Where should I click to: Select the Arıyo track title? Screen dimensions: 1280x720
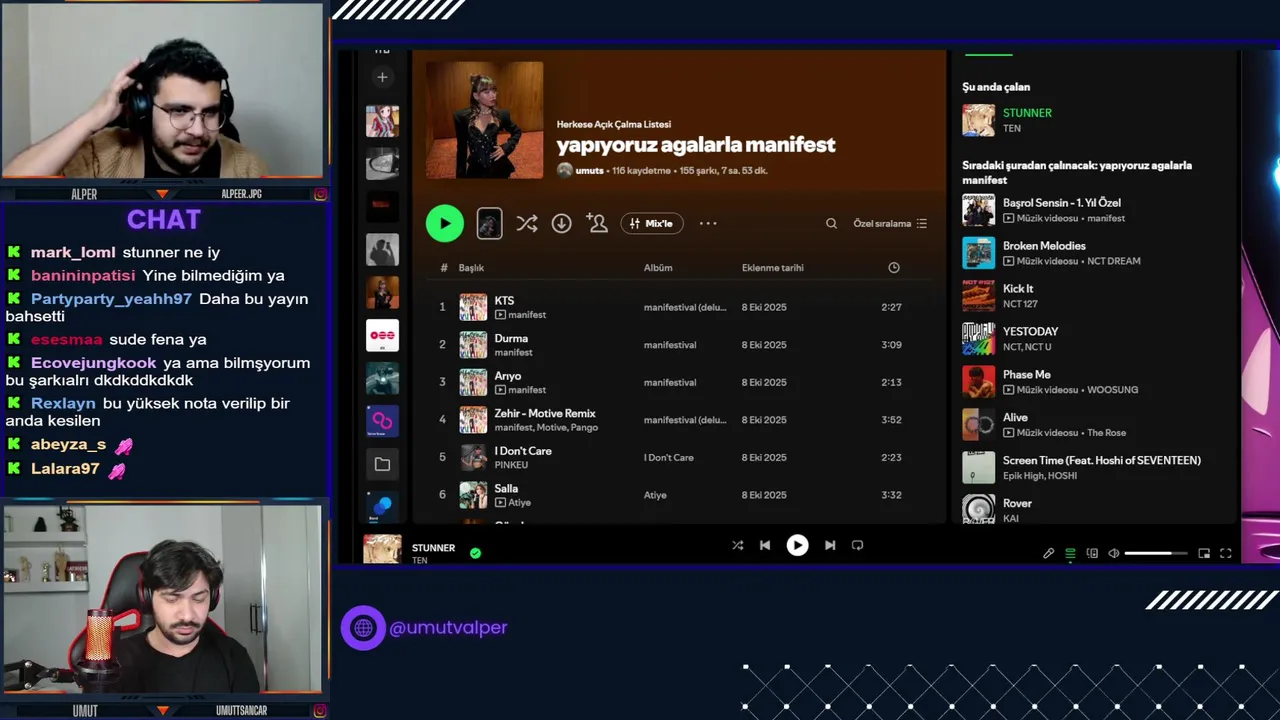(508, 376)
